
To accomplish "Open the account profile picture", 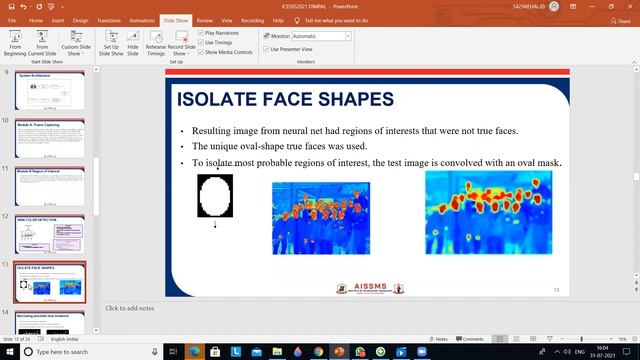I will (x=554, y=7).
